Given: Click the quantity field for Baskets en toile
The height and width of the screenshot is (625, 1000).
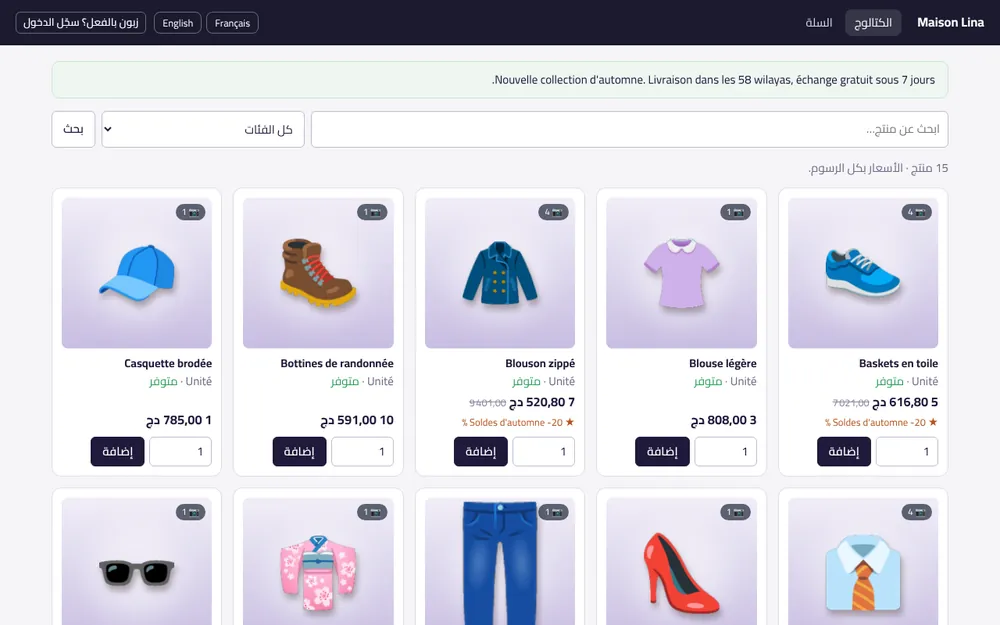Looking at the screenshot, I should click(907, 452).
